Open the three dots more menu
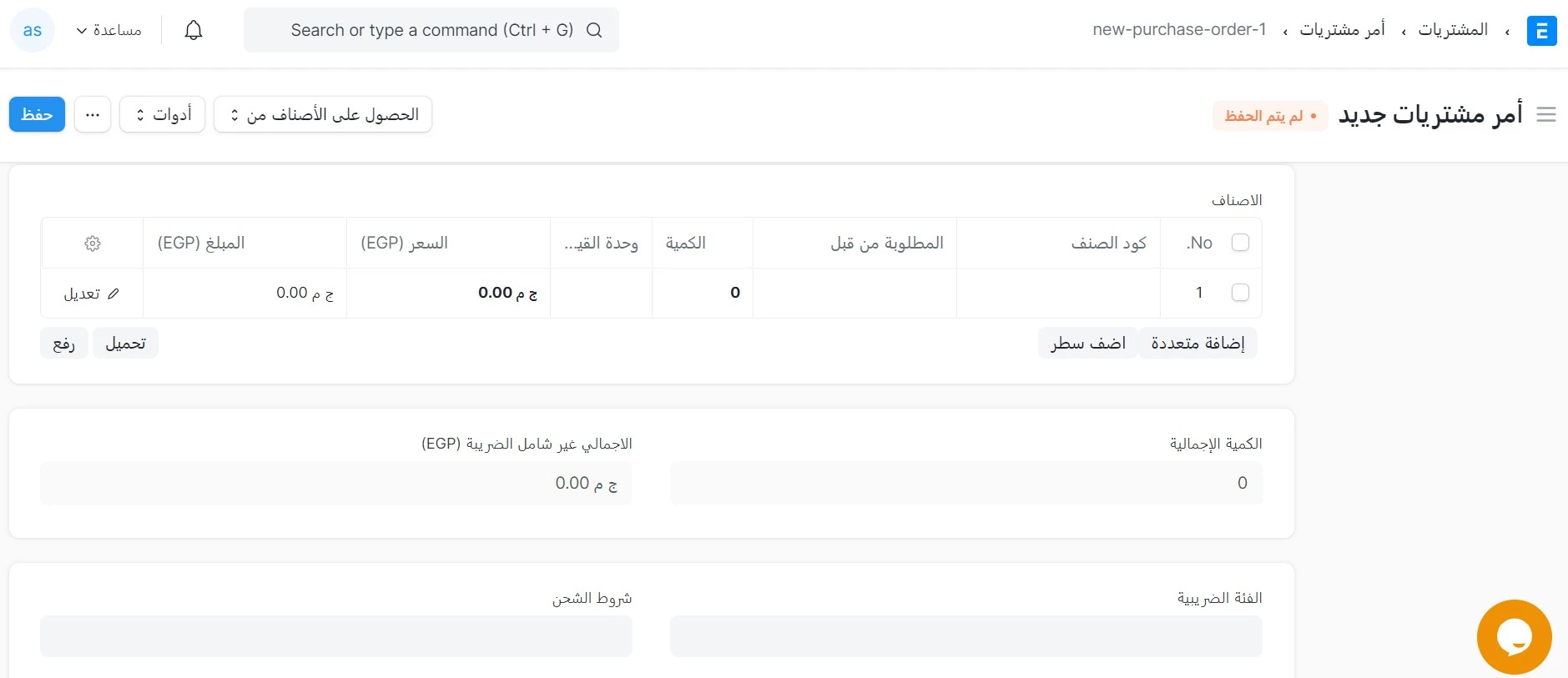Image resolution: width=1568 pixels, height=678 pixels. [x=93, y=114]
